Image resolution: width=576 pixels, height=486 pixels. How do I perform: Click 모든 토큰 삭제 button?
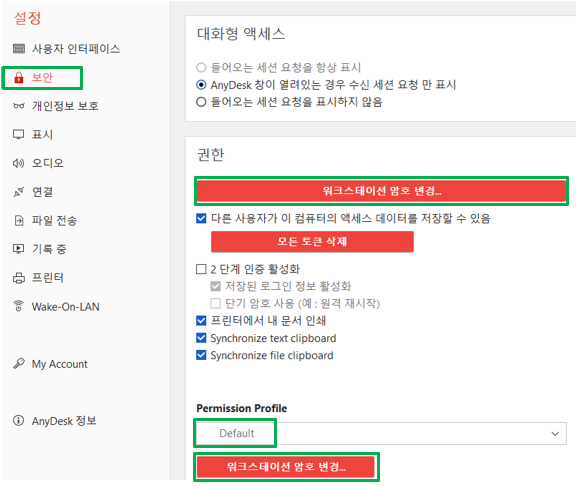(x=312, y=241)
